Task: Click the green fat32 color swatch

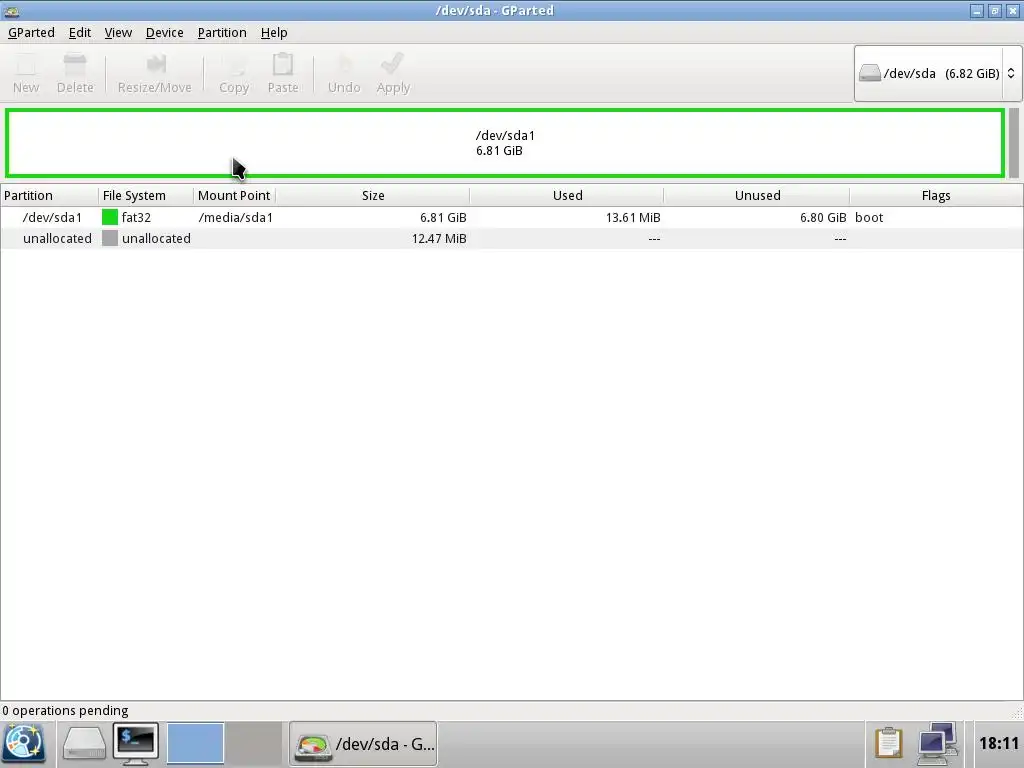Action: (x=110, y=217)
